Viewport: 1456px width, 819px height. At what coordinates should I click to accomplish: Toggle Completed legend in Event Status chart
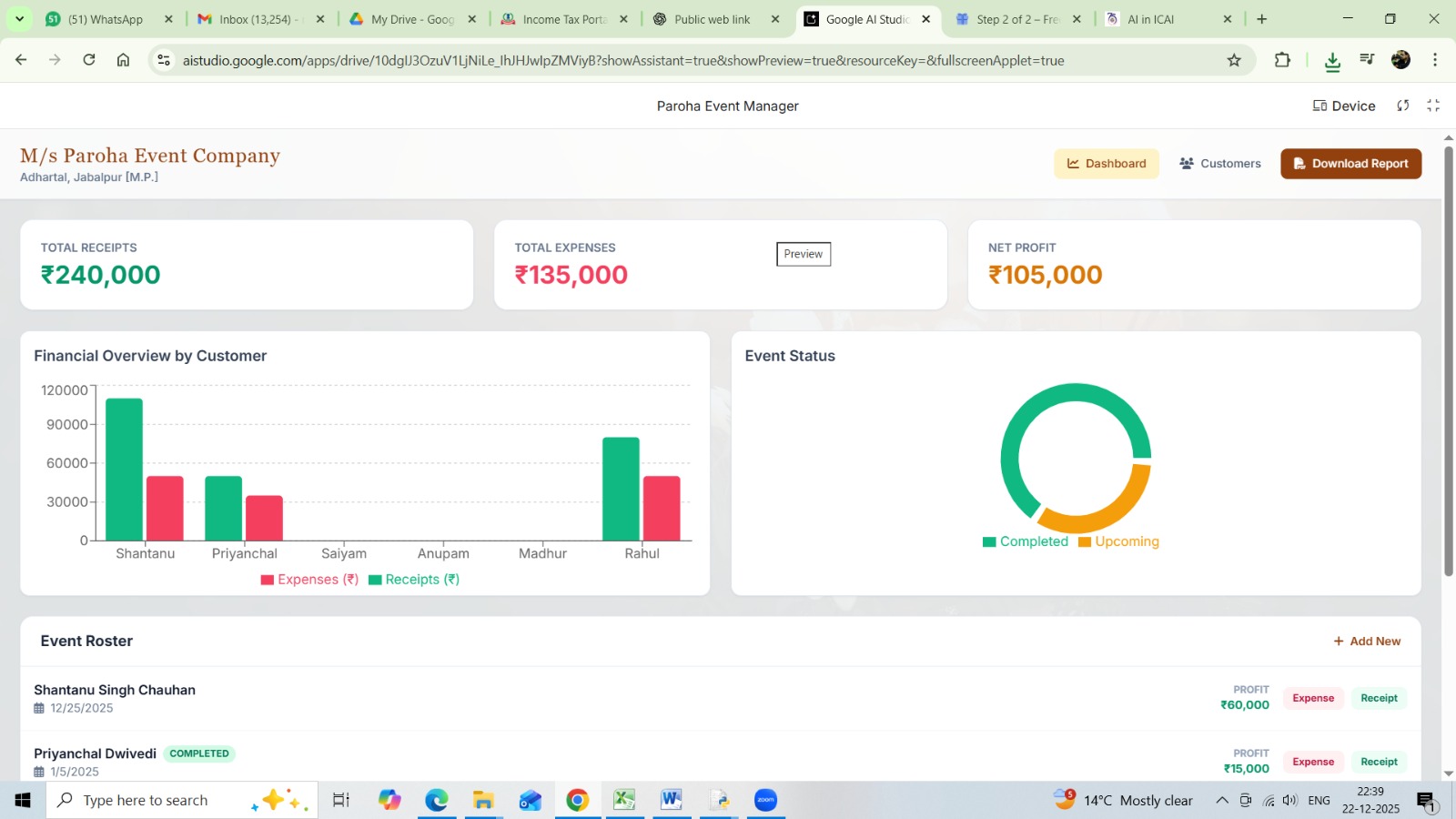coord(1026,541)
